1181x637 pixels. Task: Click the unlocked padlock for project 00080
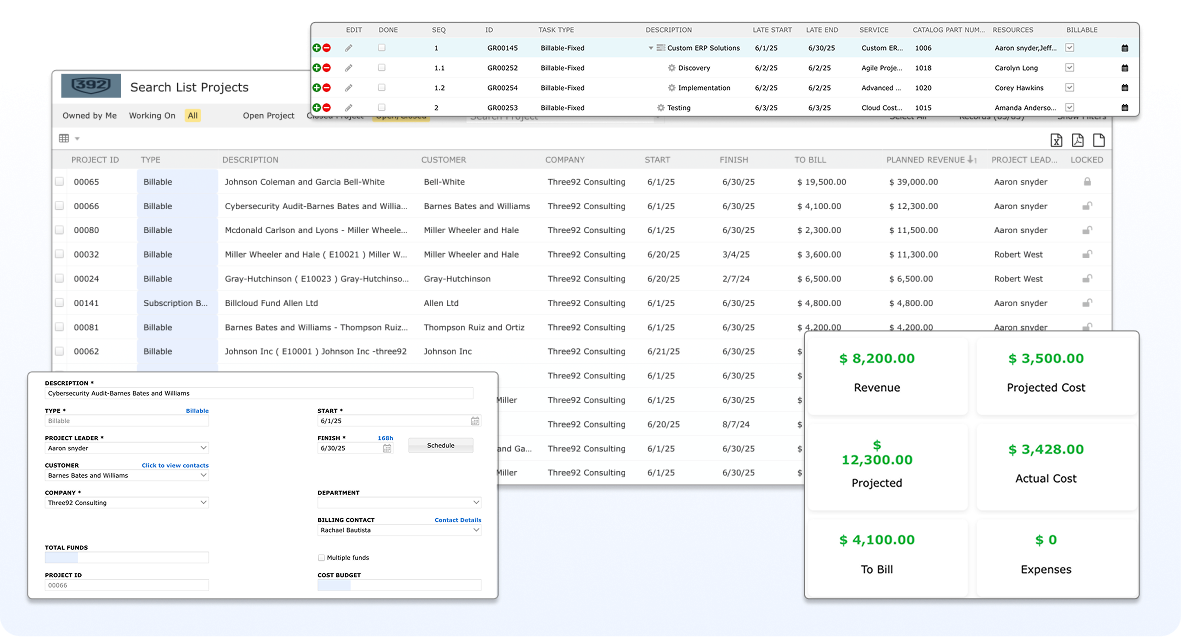tap(1087, 230)
